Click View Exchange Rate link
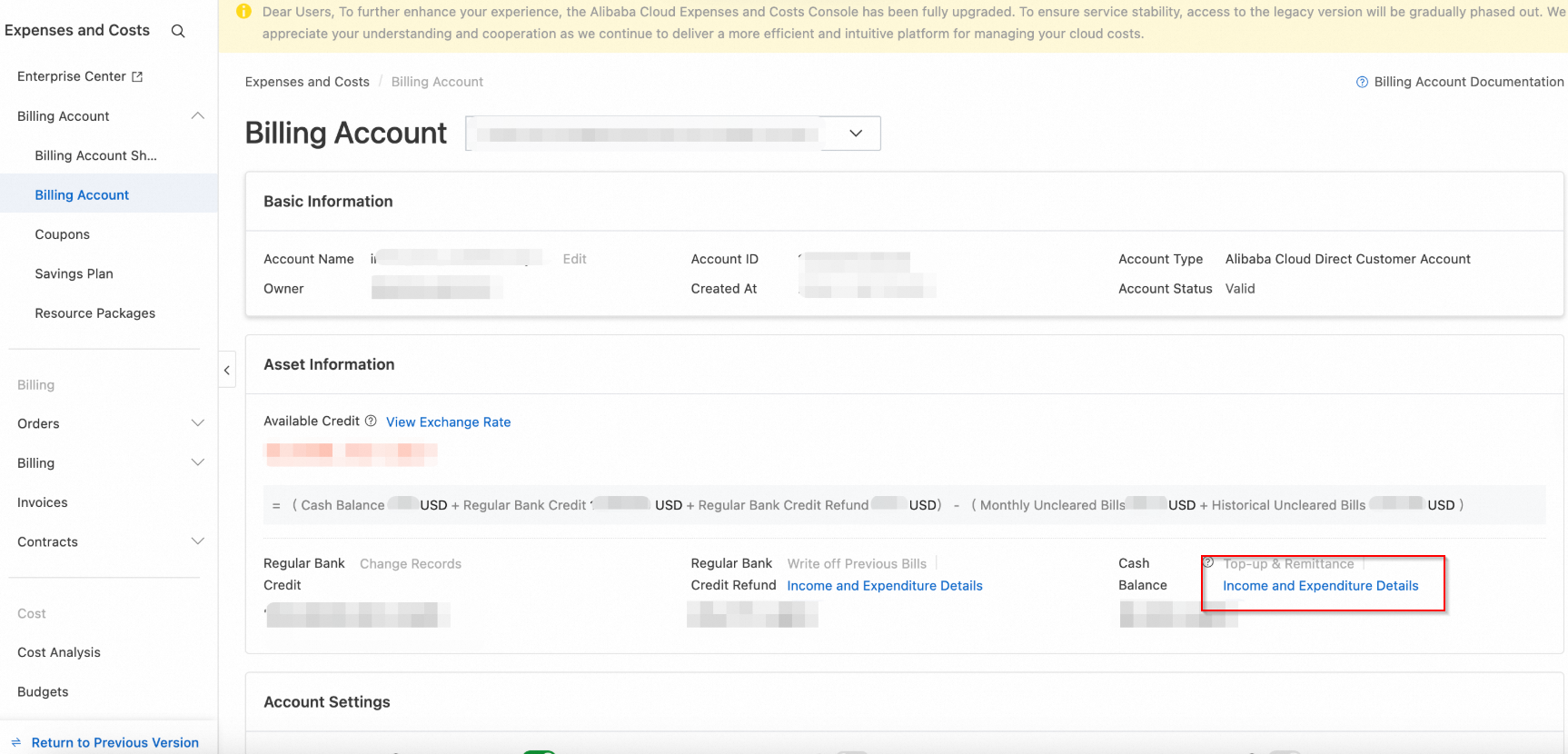1568x754 pixels. coord(449,422)
